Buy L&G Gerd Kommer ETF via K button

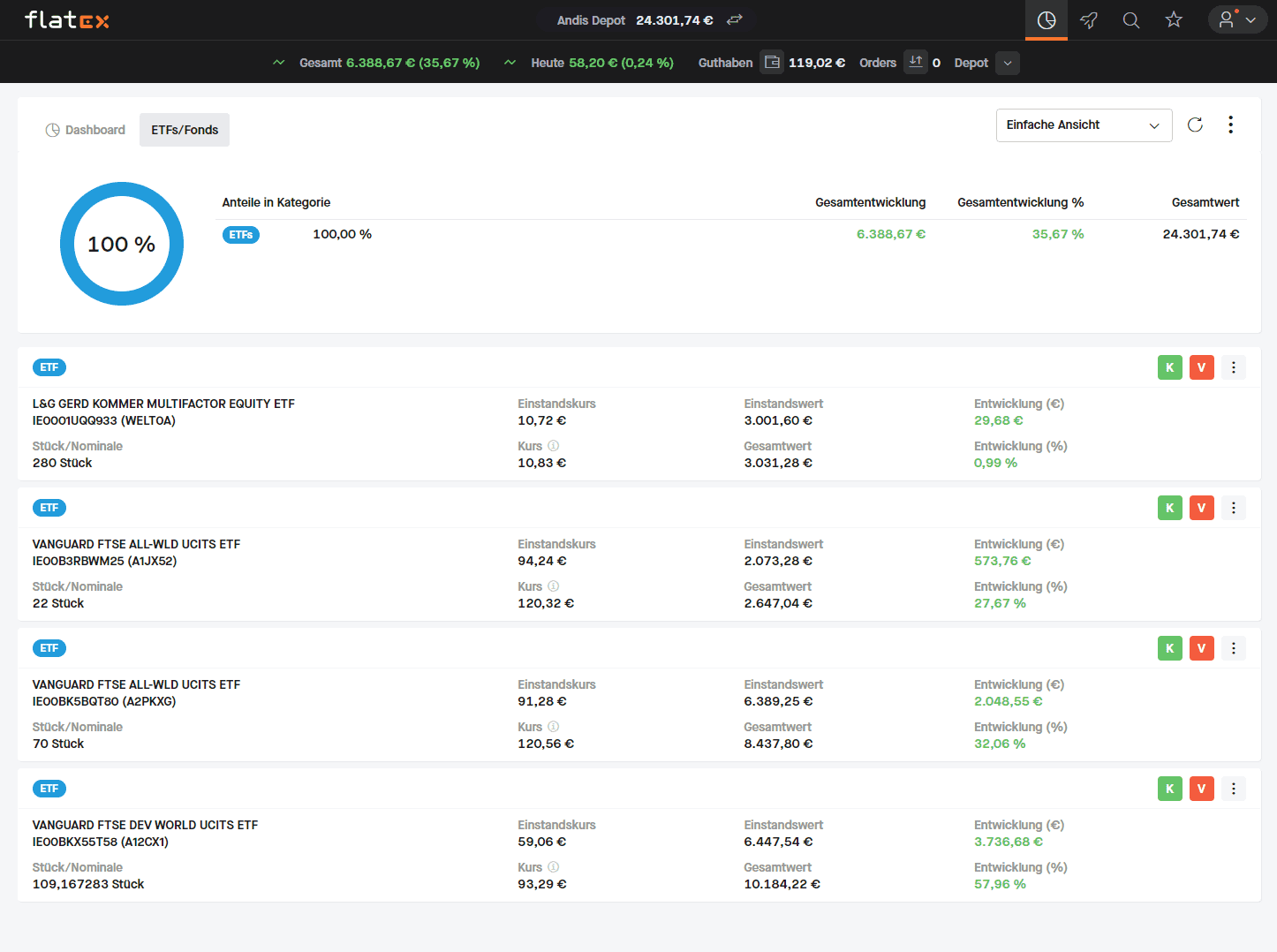click(x=1170, y=367)
